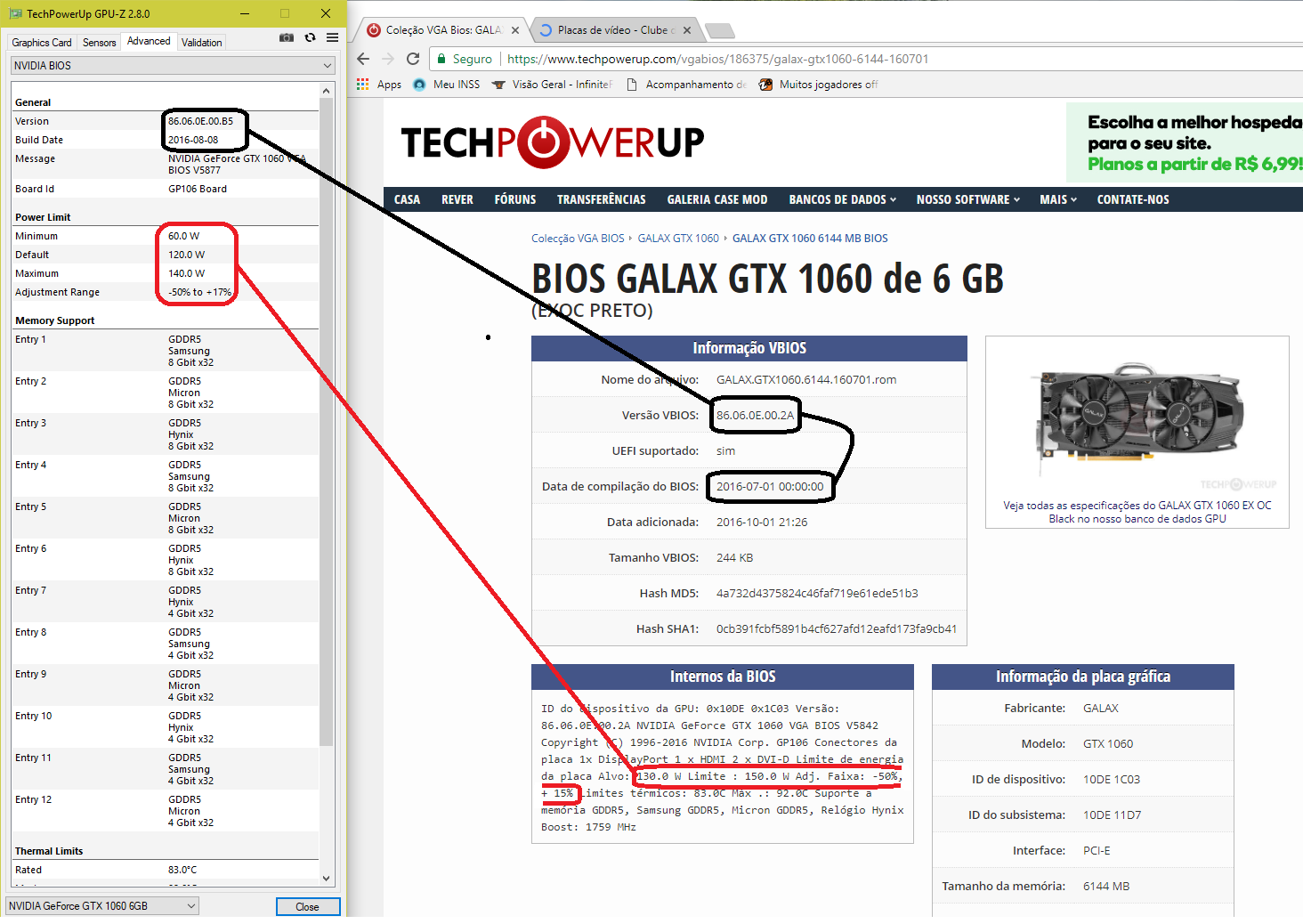The height and width of the screenshot is (924, 1303).
Task: Click the GPU-Z vertical scrollbar thumb
Action: (x=326, y=421)
